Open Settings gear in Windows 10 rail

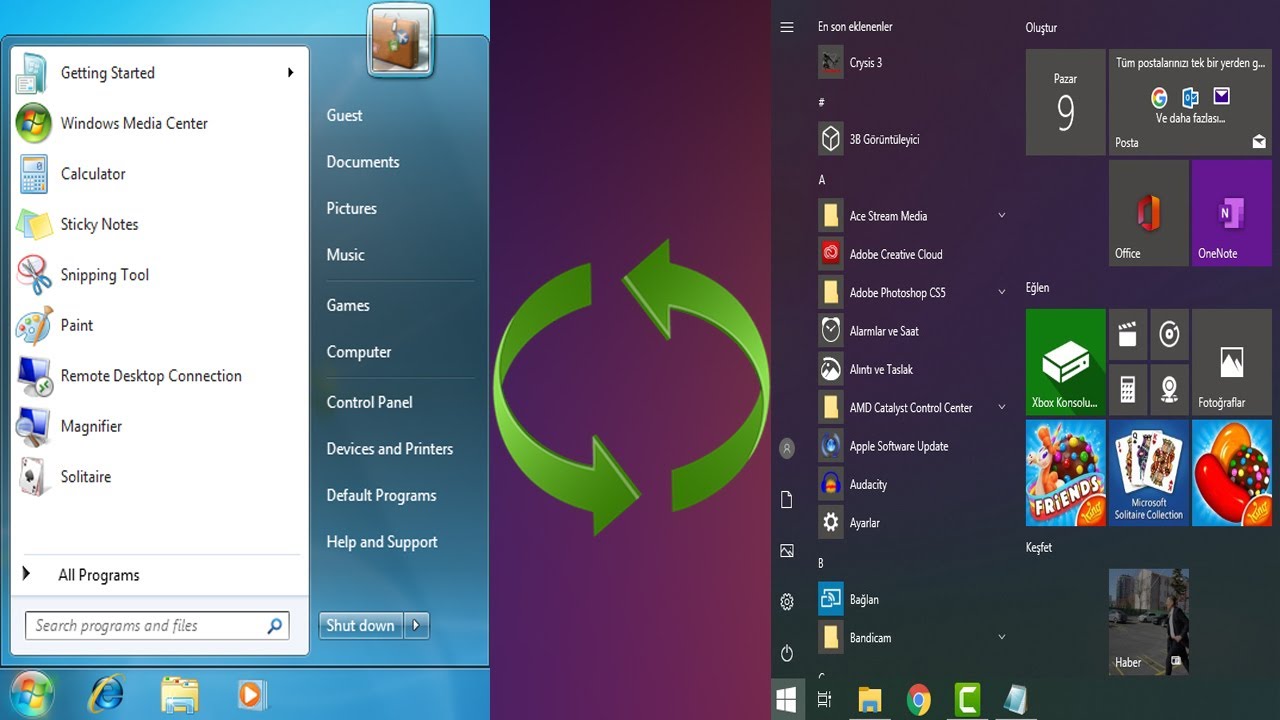coord(787,601)
